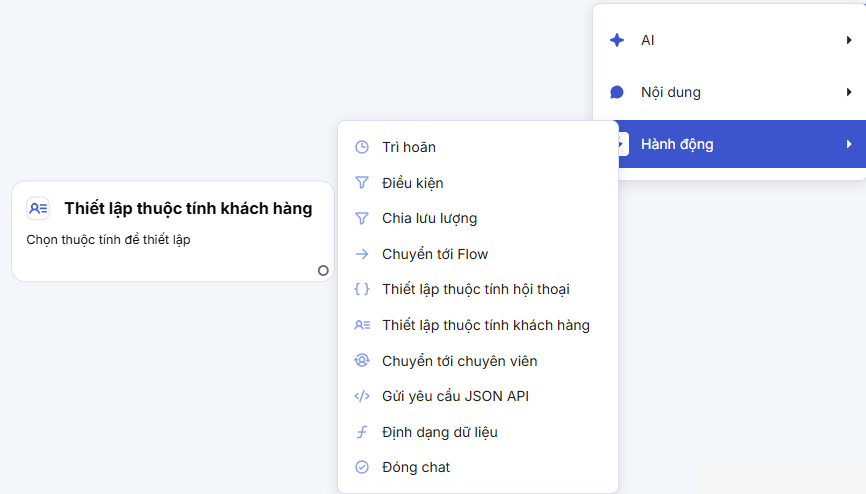The image size is (866, 494).
Task: Click the clock icon beside Trì hoãn
Action: [x=362, y=147]
